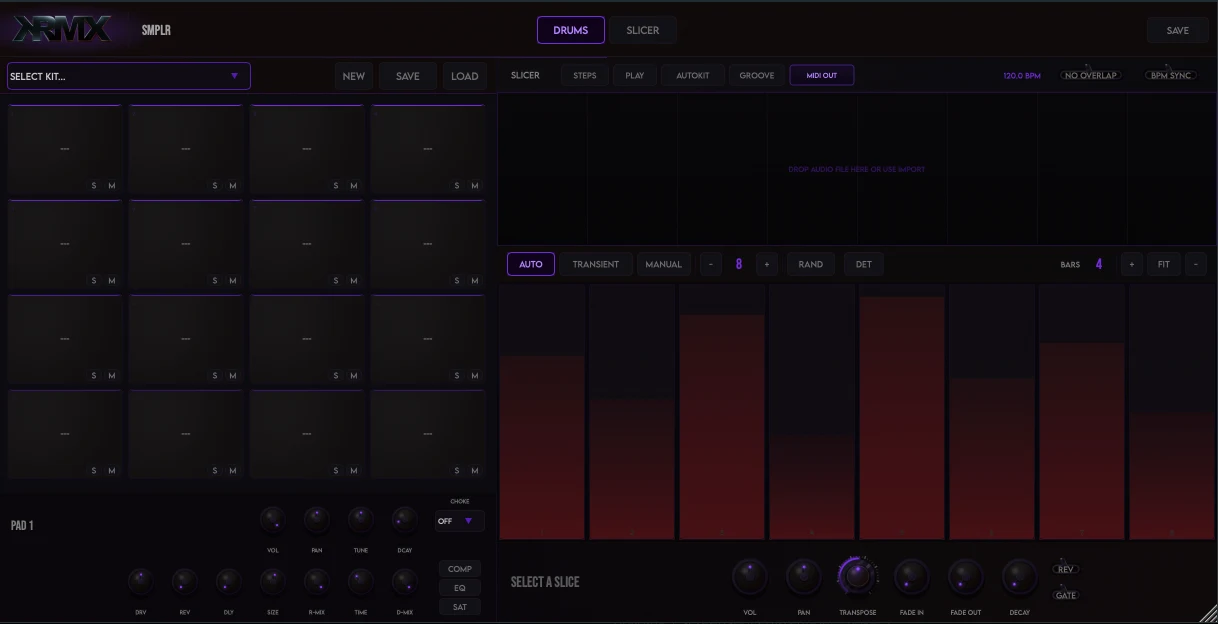The width and height of the screenshot is (1218, 624).
Task: Enable the REV slice switch
Action: [x=1065, y=569]
